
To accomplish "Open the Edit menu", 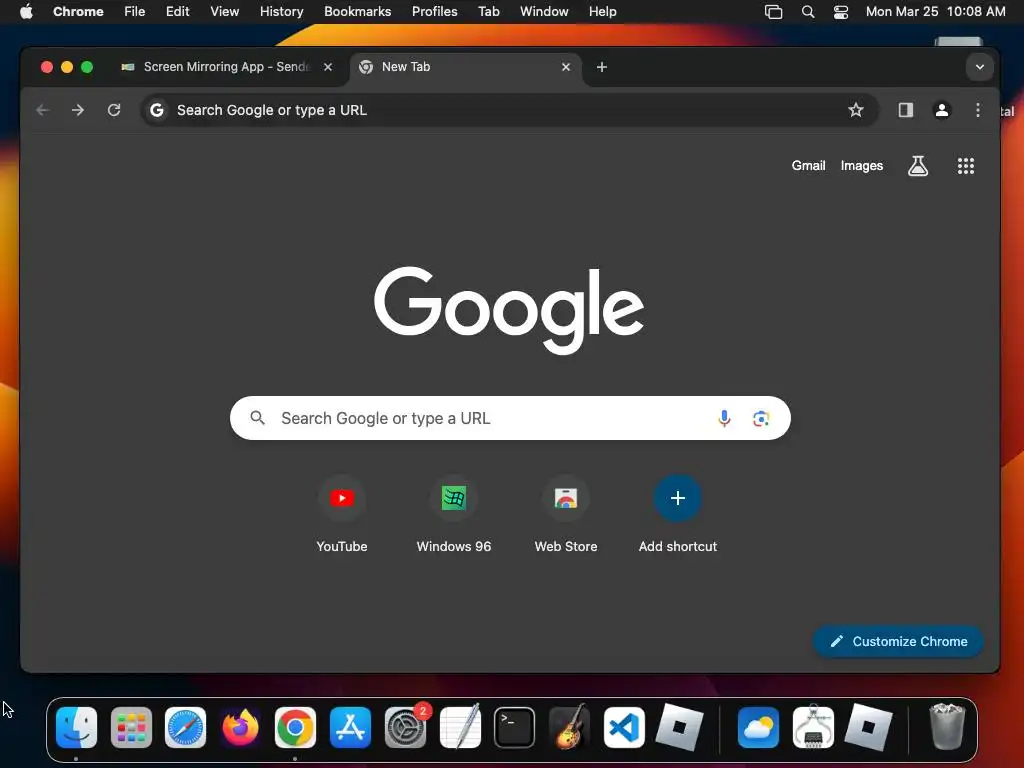I will (177, 12).
